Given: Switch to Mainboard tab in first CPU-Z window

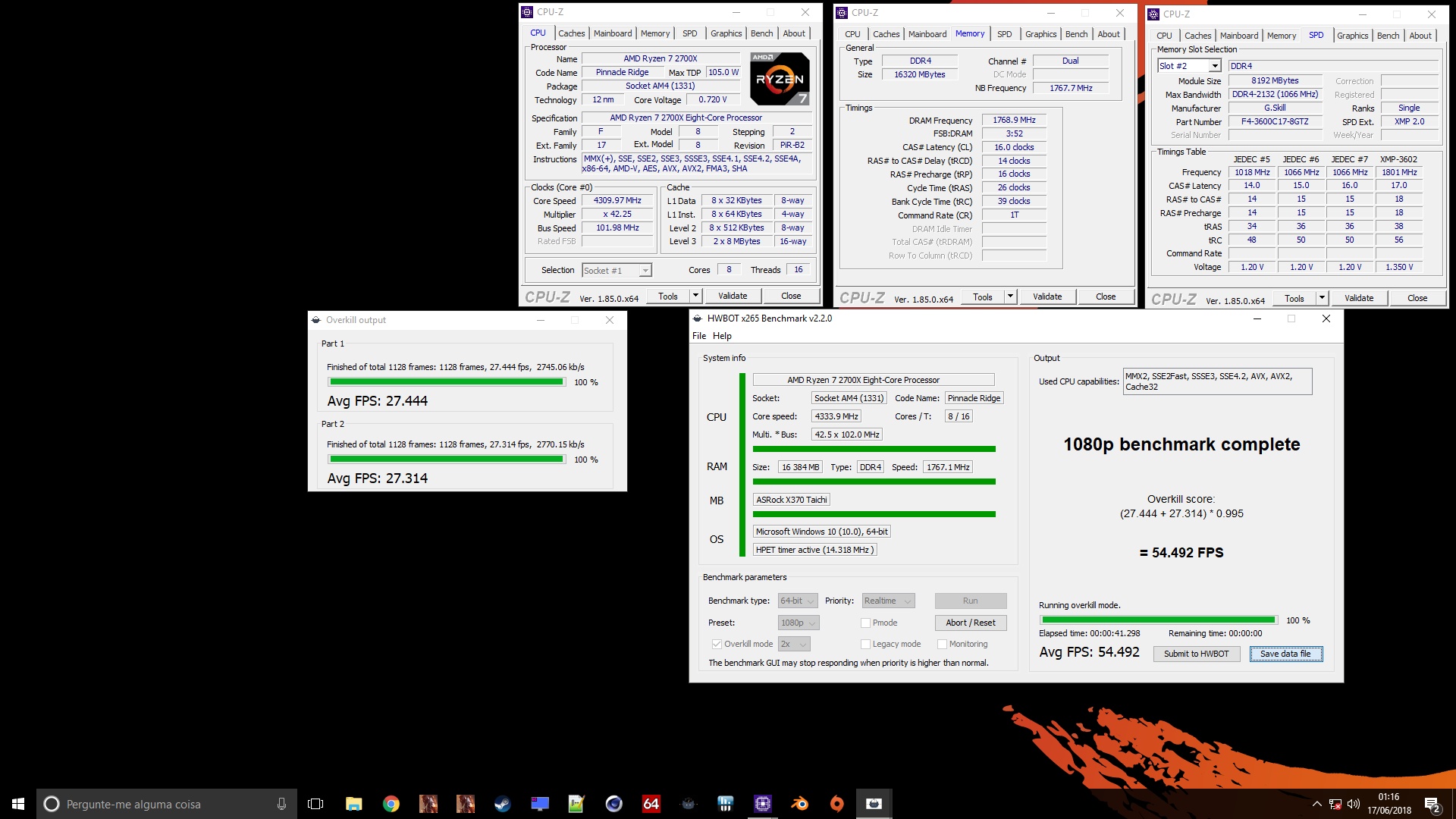Looking at the screenshot, I should [612, 33].
